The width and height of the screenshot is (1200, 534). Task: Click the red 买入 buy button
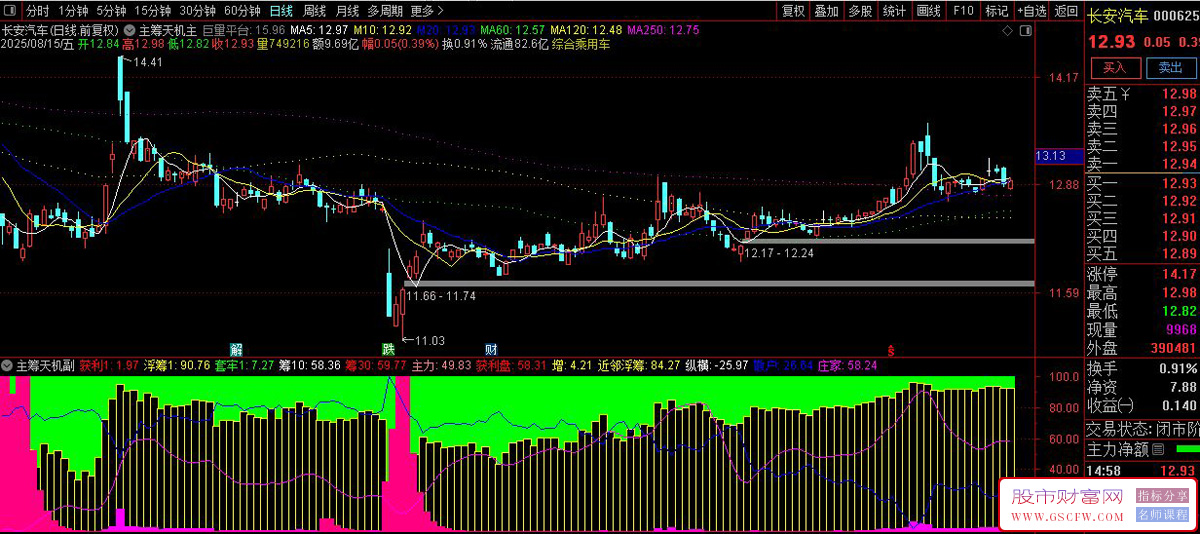pos(1114,68)
